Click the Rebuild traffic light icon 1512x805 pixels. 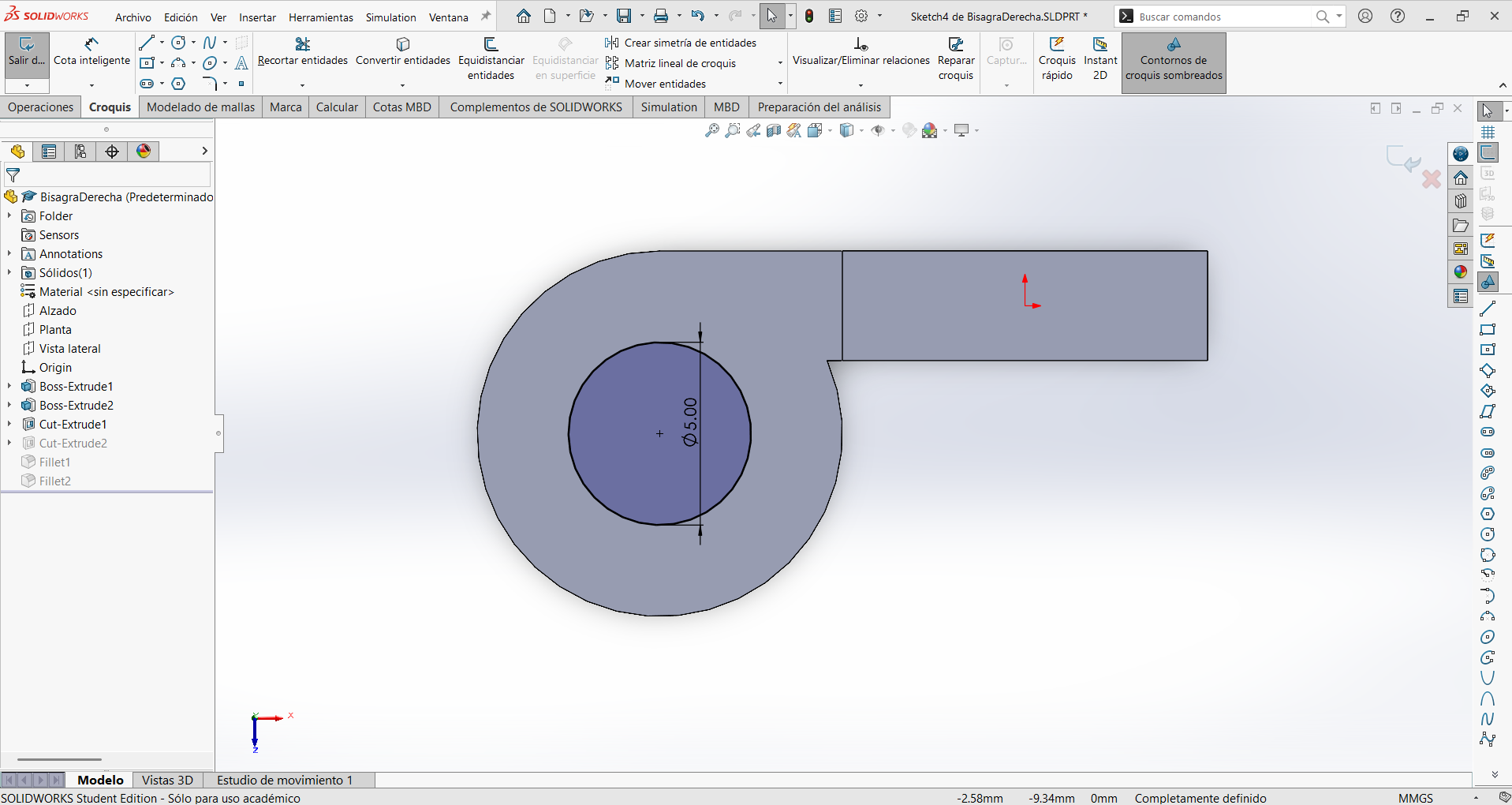coord(809,16)
